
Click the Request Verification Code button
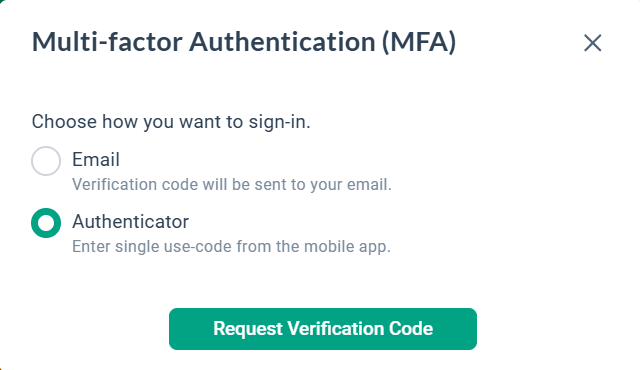tap(323, 329)
